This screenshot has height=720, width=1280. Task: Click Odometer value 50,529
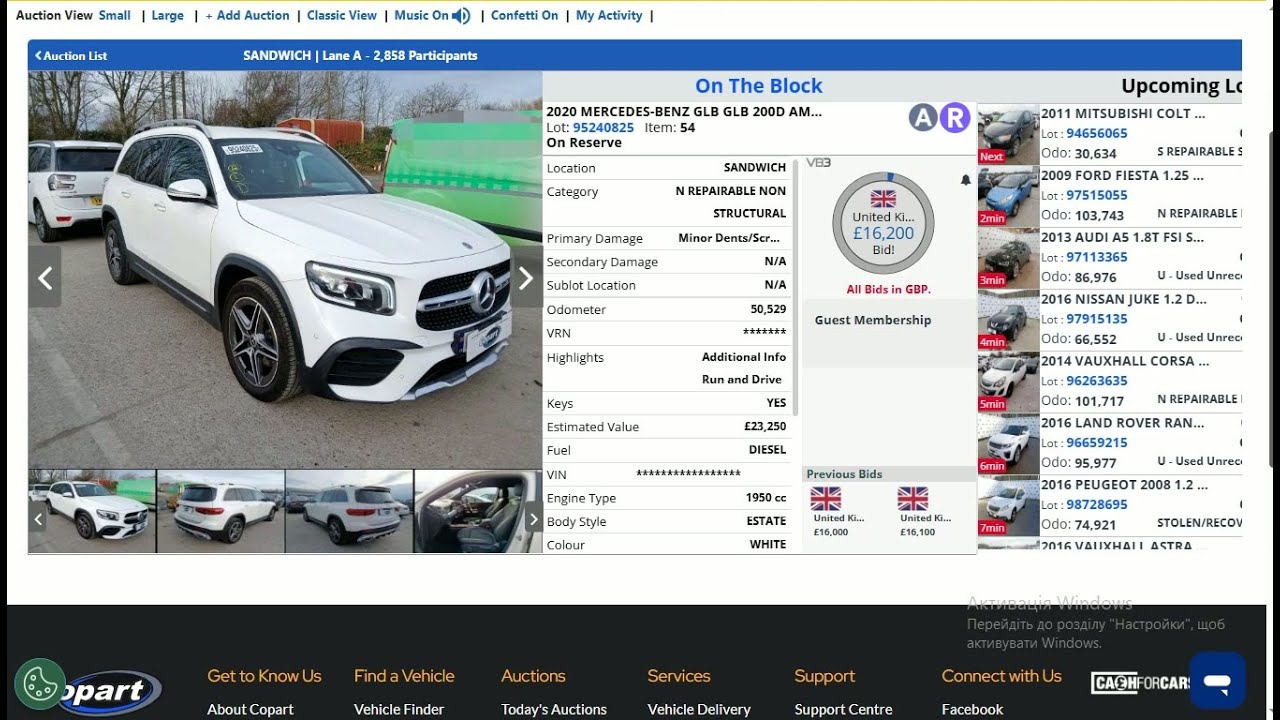click(x=768, y=310)
